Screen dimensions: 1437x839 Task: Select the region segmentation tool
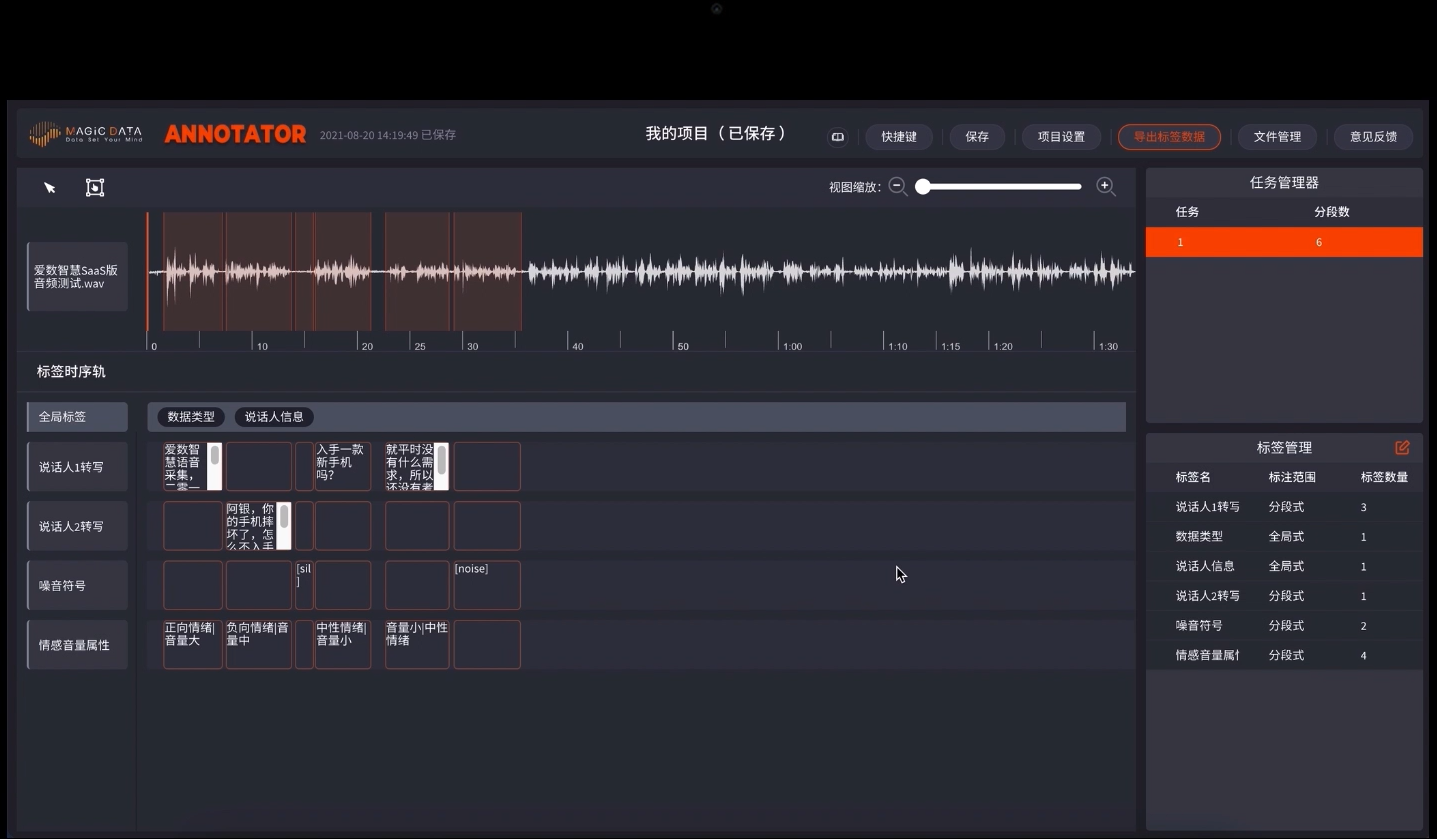[x=95, y=187]
